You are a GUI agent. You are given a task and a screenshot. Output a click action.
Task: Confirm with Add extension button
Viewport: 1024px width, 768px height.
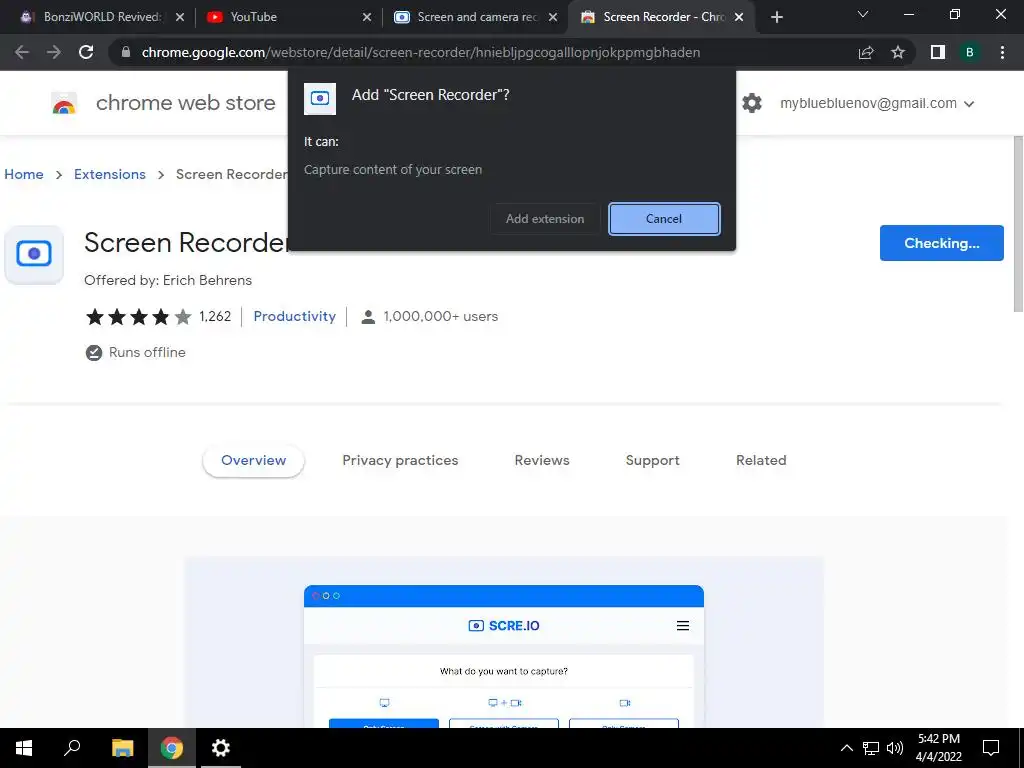[x=545, y=219]
